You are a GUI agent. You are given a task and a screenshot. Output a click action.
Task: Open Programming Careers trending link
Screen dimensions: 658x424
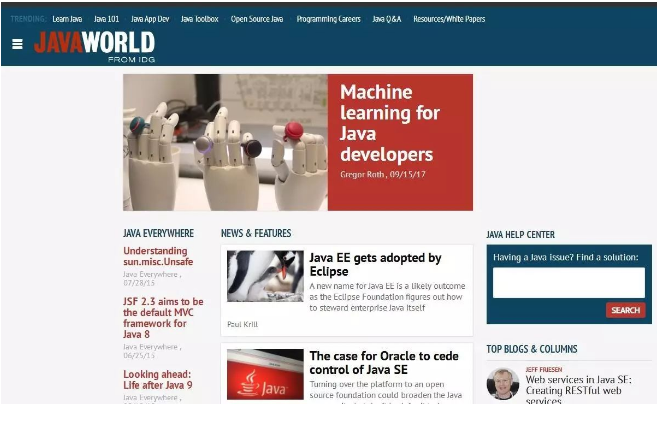(329, 19)
